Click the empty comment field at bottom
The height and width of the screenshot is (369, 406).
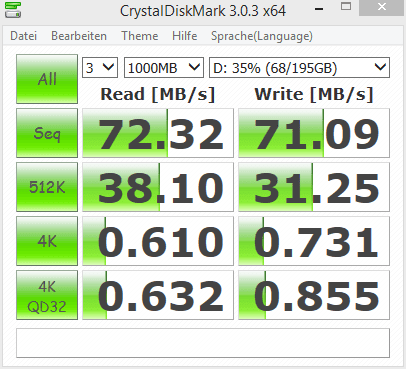(x=203, y=343)
